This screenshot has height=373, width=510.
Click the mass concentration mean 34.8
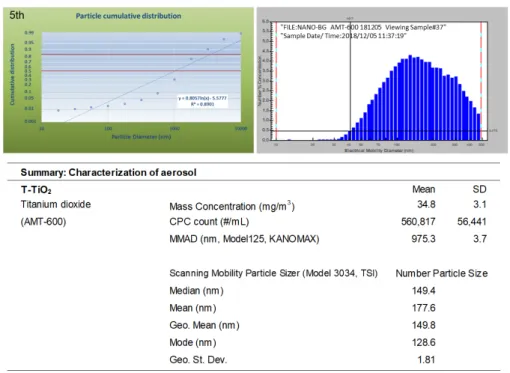[x=426, y=204]
